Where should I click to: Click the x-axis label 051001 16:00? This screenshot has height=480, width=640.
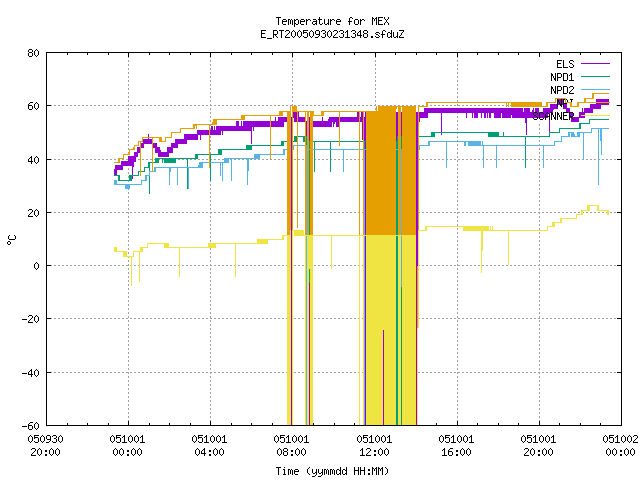tap(456, 446)
